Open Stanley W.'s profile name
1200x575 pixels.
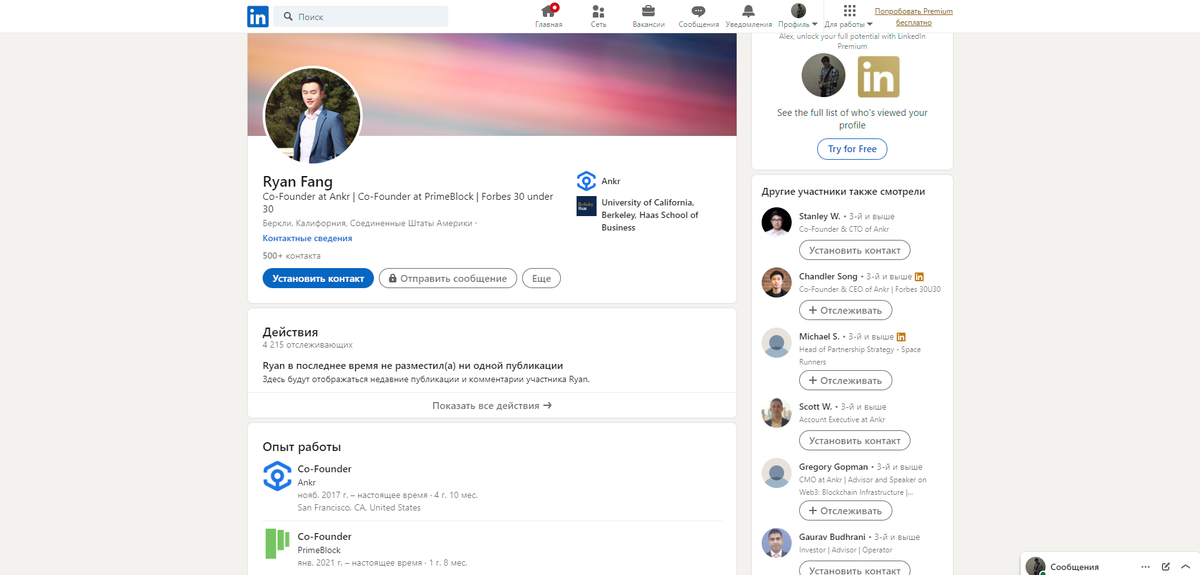(819, 216)
